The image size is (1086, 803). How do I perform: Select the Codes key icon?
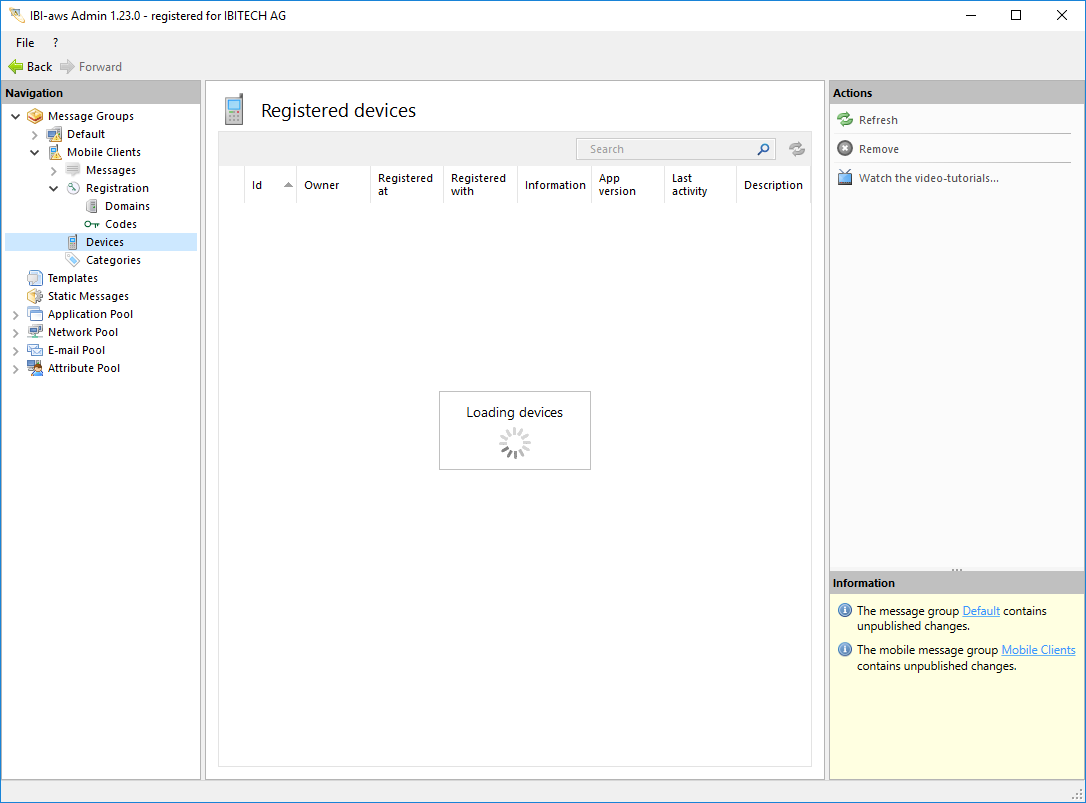point(92,224)
